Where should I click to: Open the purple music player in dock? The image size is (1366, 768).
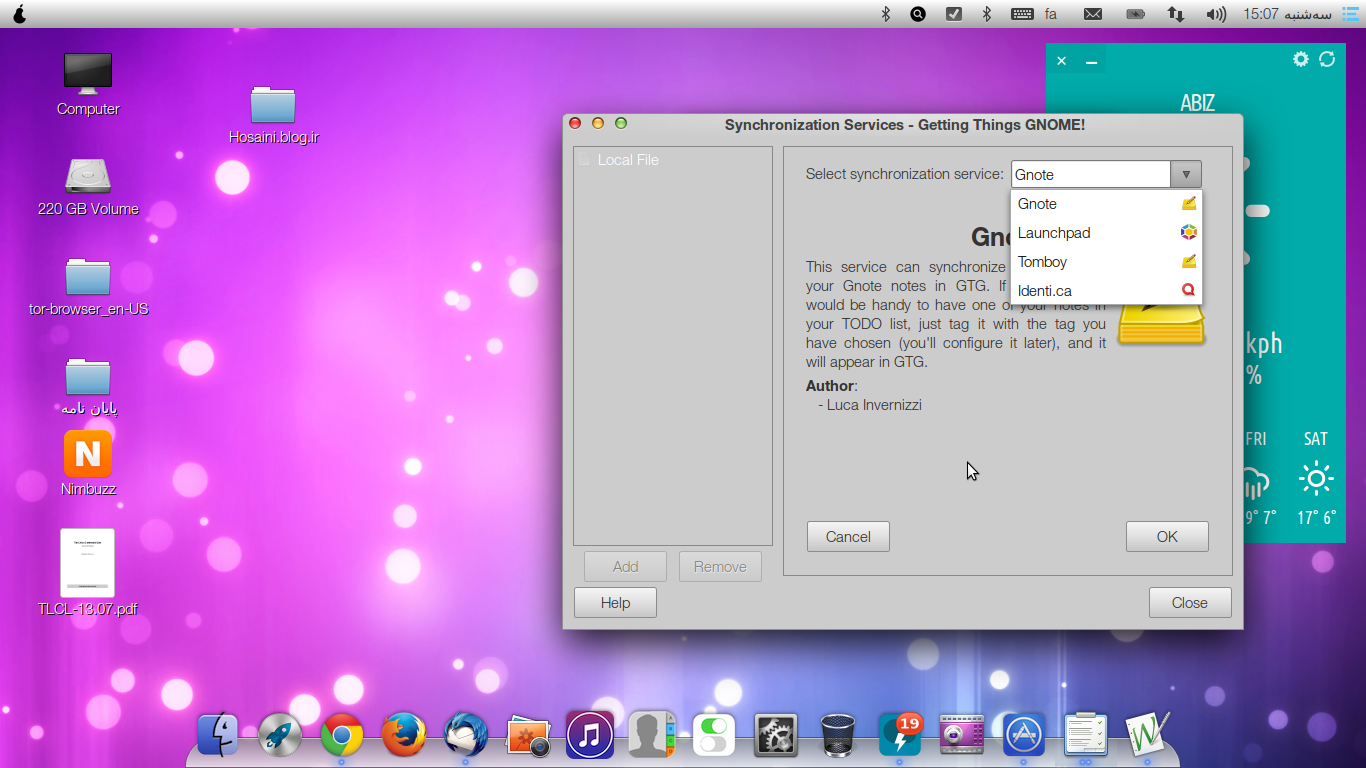pos(590,737)
